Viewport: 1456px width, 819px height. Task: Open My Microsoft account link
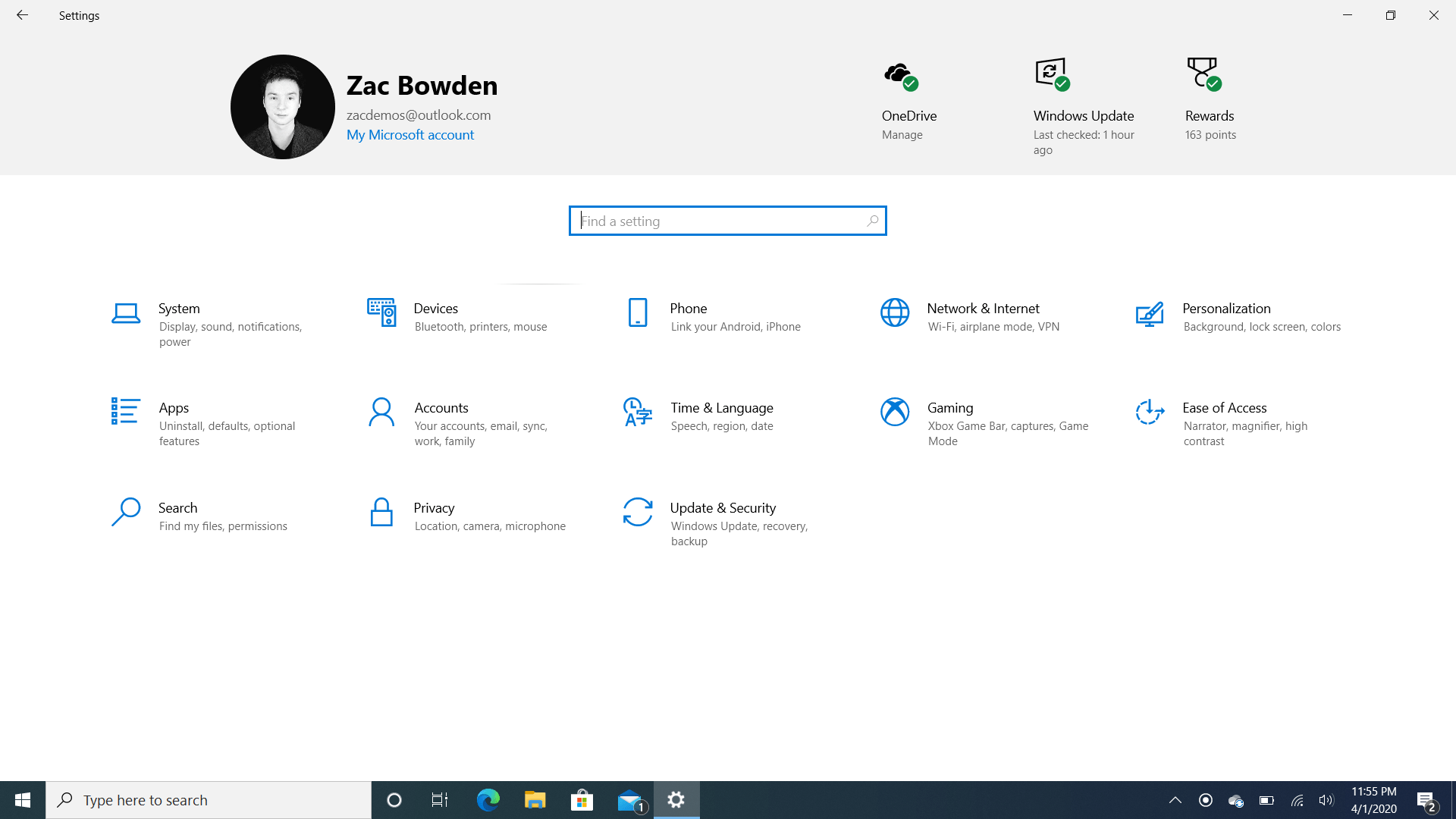pyautogui.click(x=410, y=134)
